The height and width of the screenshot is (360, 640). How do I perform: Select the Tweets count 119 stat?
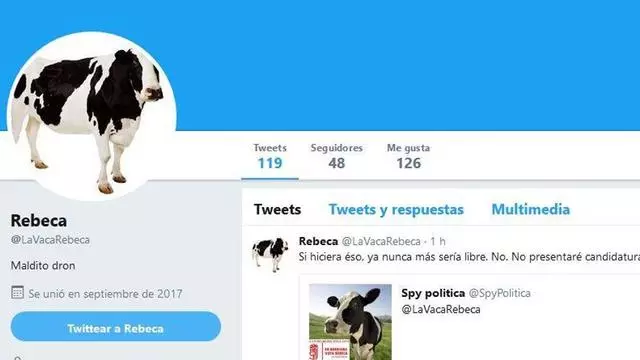(270, 156)
